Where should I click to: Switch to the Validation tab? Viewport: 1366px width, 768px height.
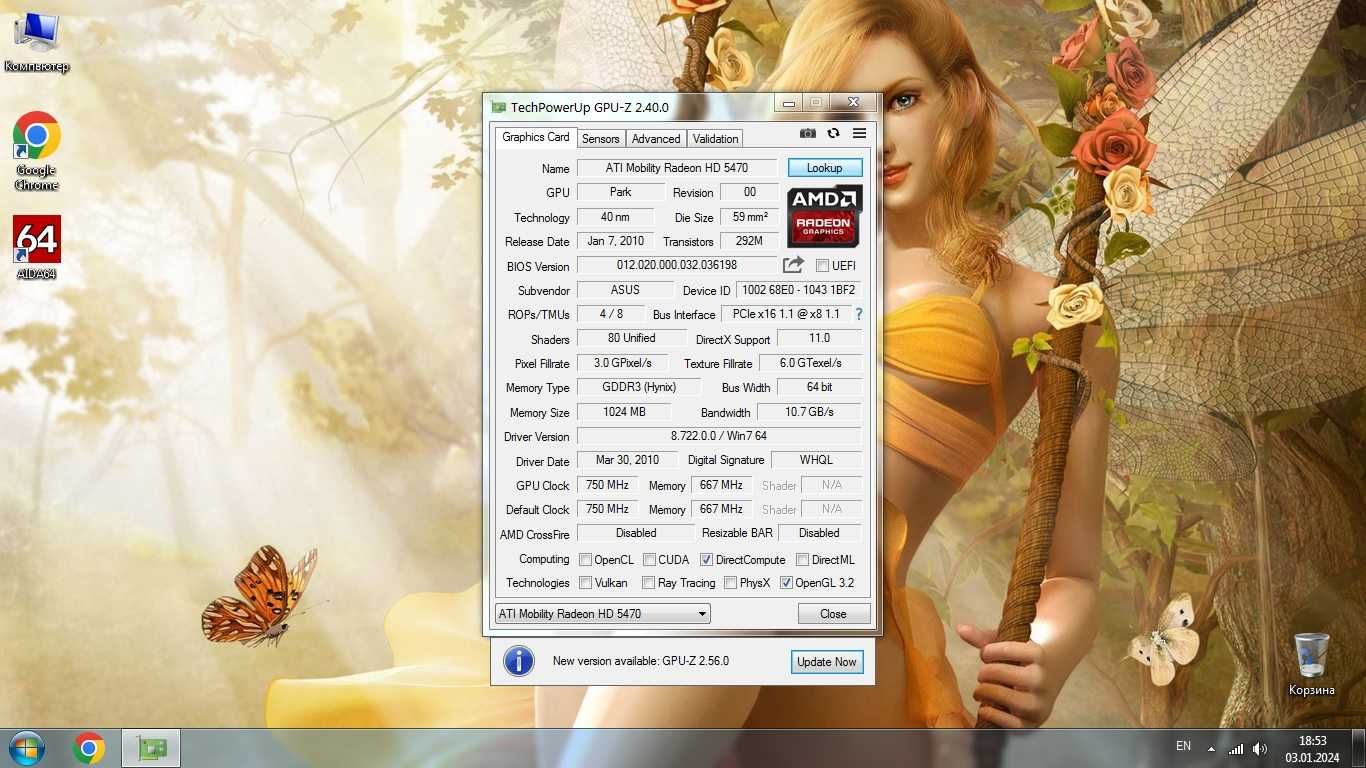[716, 139]
